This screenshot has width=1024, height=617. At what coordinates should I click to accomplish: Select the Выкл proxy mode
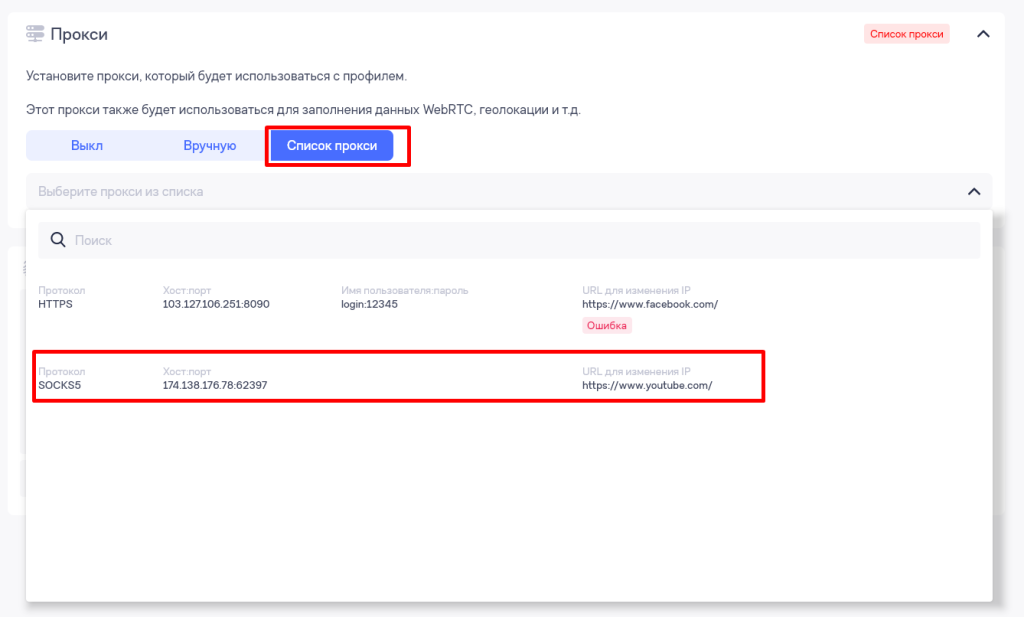87,146
